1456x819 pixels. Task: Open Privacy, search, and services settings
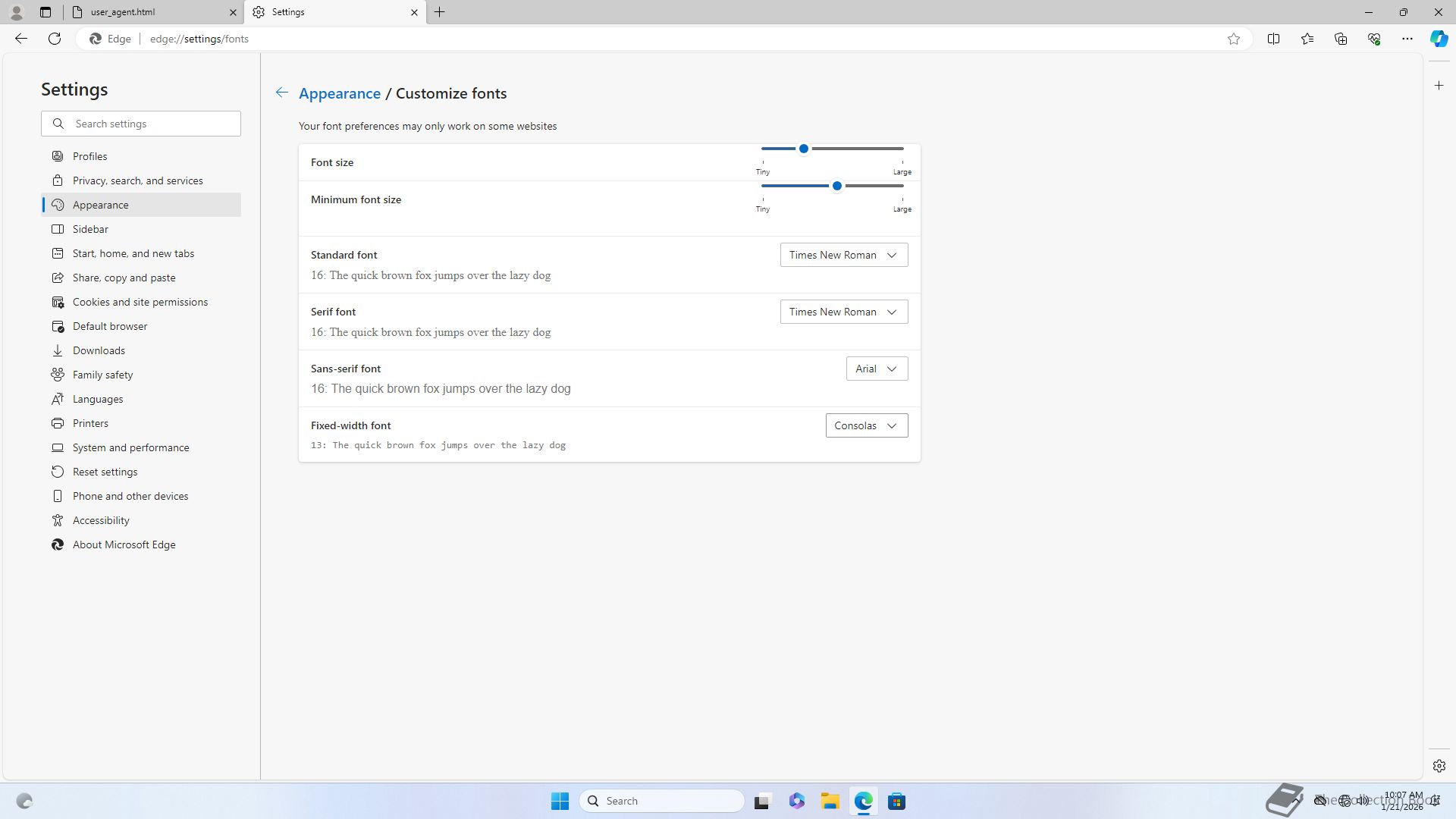point(137,180)
